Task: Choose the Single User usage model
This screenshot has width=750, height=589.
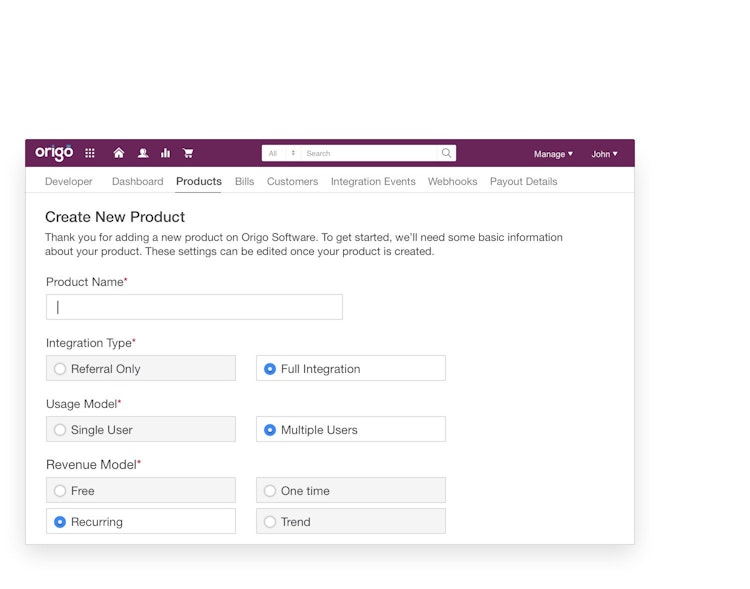Action: click(60, 430)
